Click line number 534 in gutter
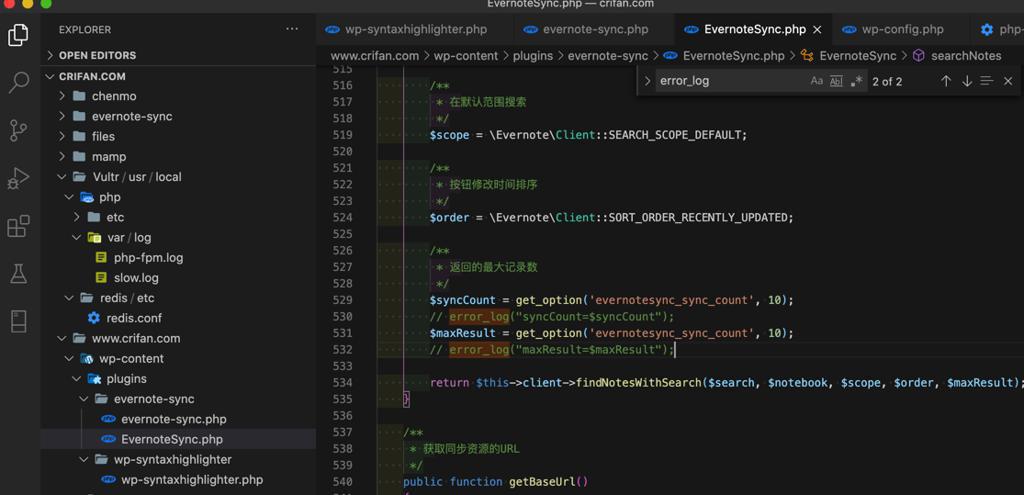 coord(342,383)
